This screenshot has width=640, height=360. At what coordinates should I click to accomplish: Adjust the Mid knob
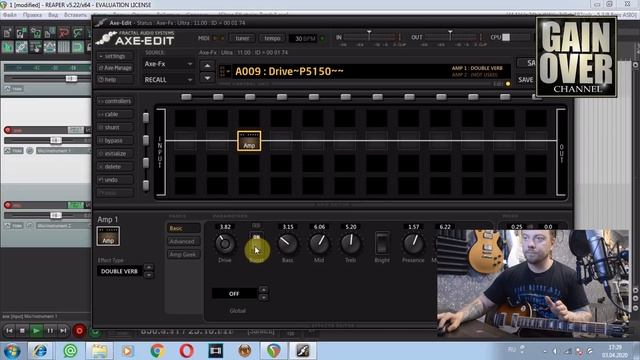(x=319, y=244)
